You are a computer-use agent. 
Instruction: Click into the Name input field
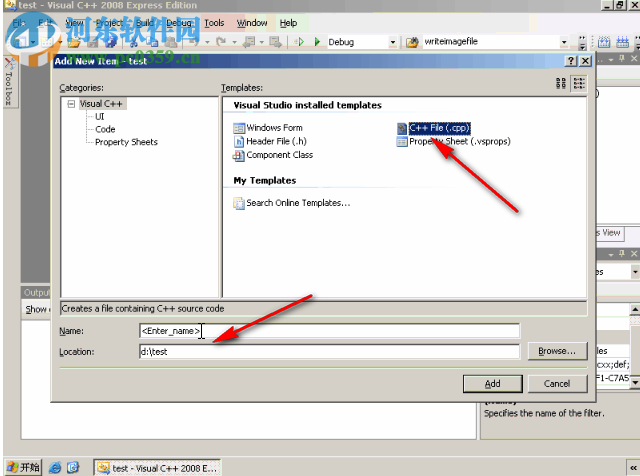tap(329, 331)
